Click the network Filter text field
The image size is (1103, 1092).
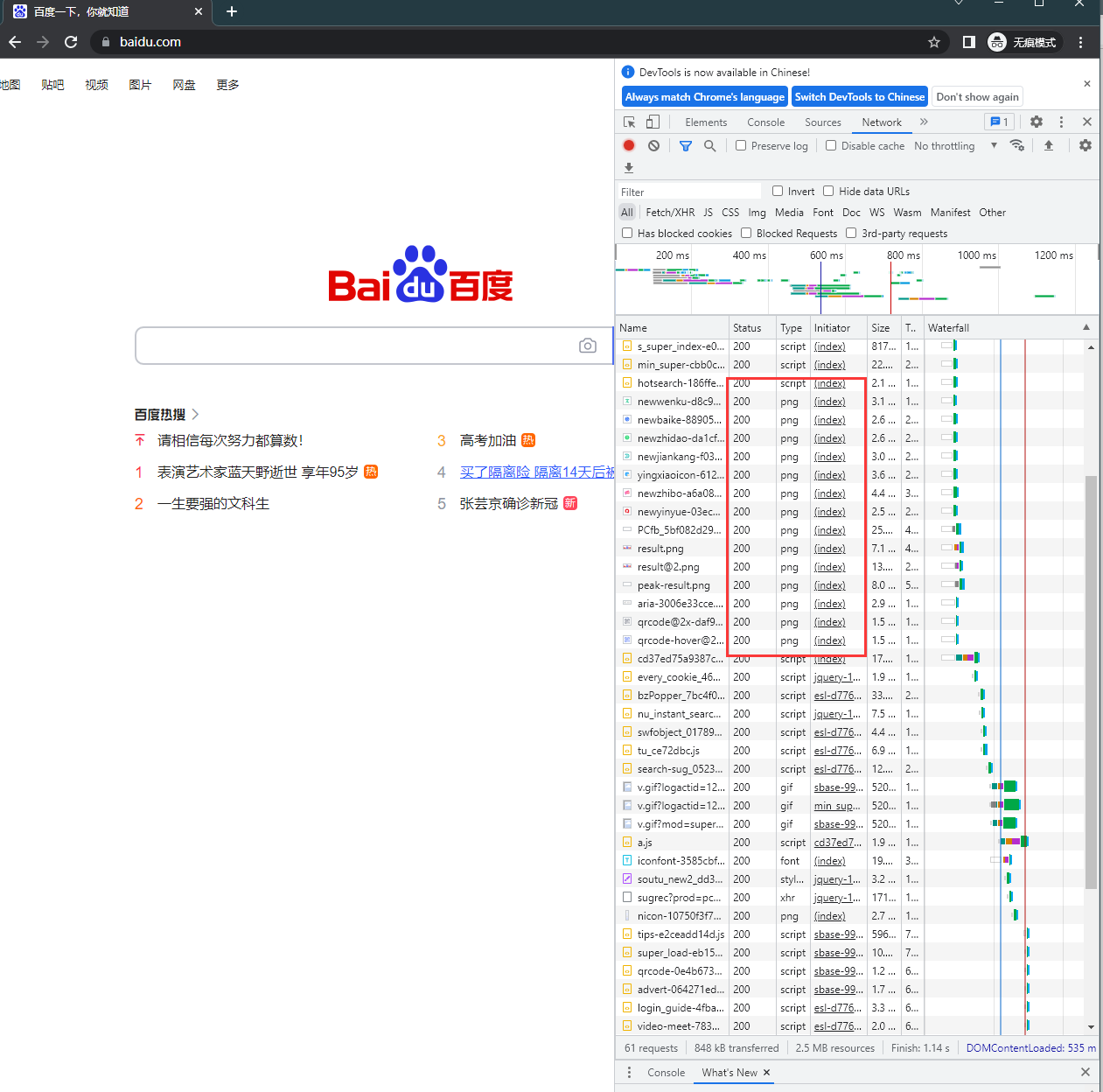pyautogui.click(x=690, y=192)
